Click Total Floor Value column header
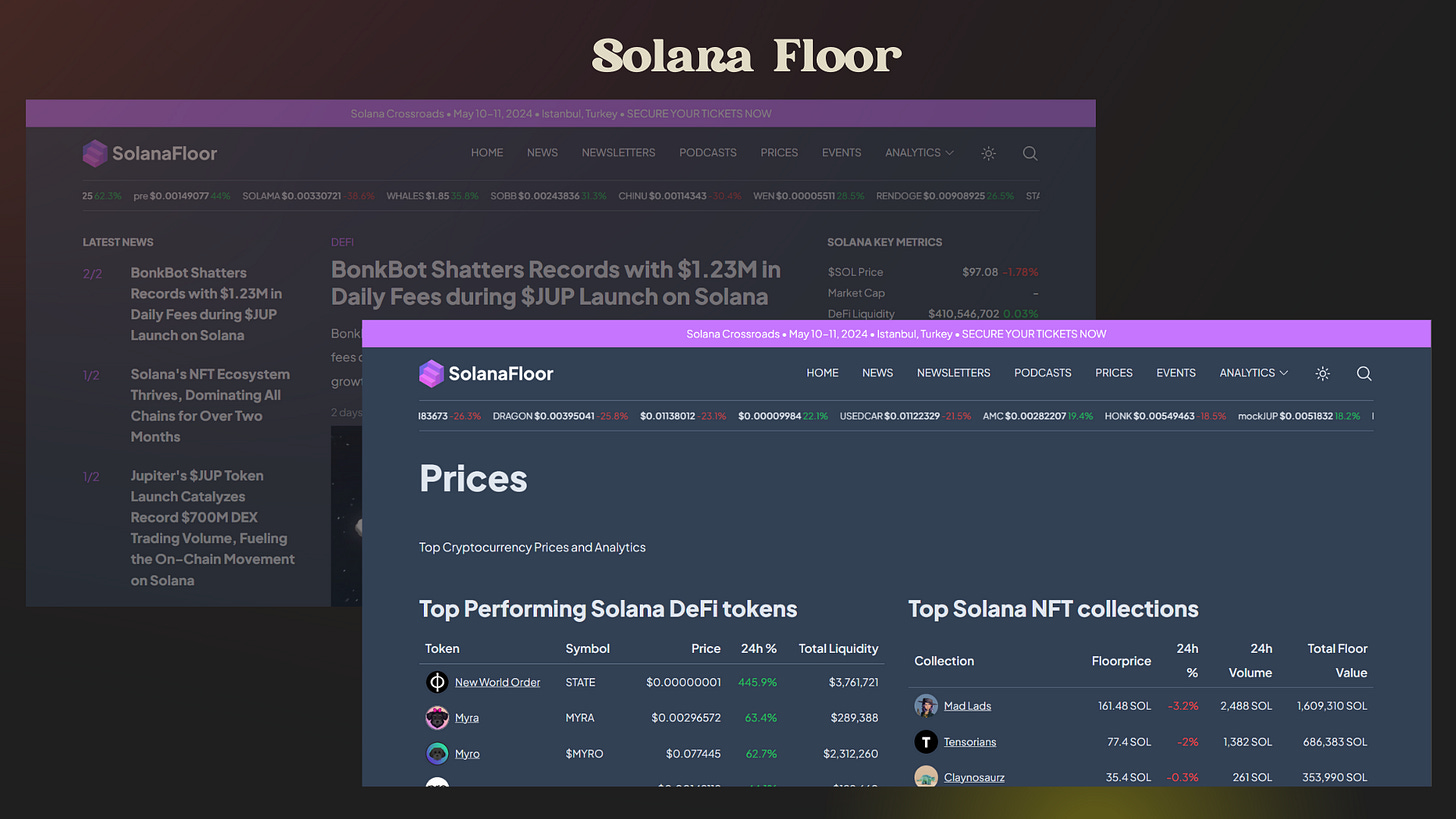This screenshot has height=819, width=1456. coord(1337,661)
